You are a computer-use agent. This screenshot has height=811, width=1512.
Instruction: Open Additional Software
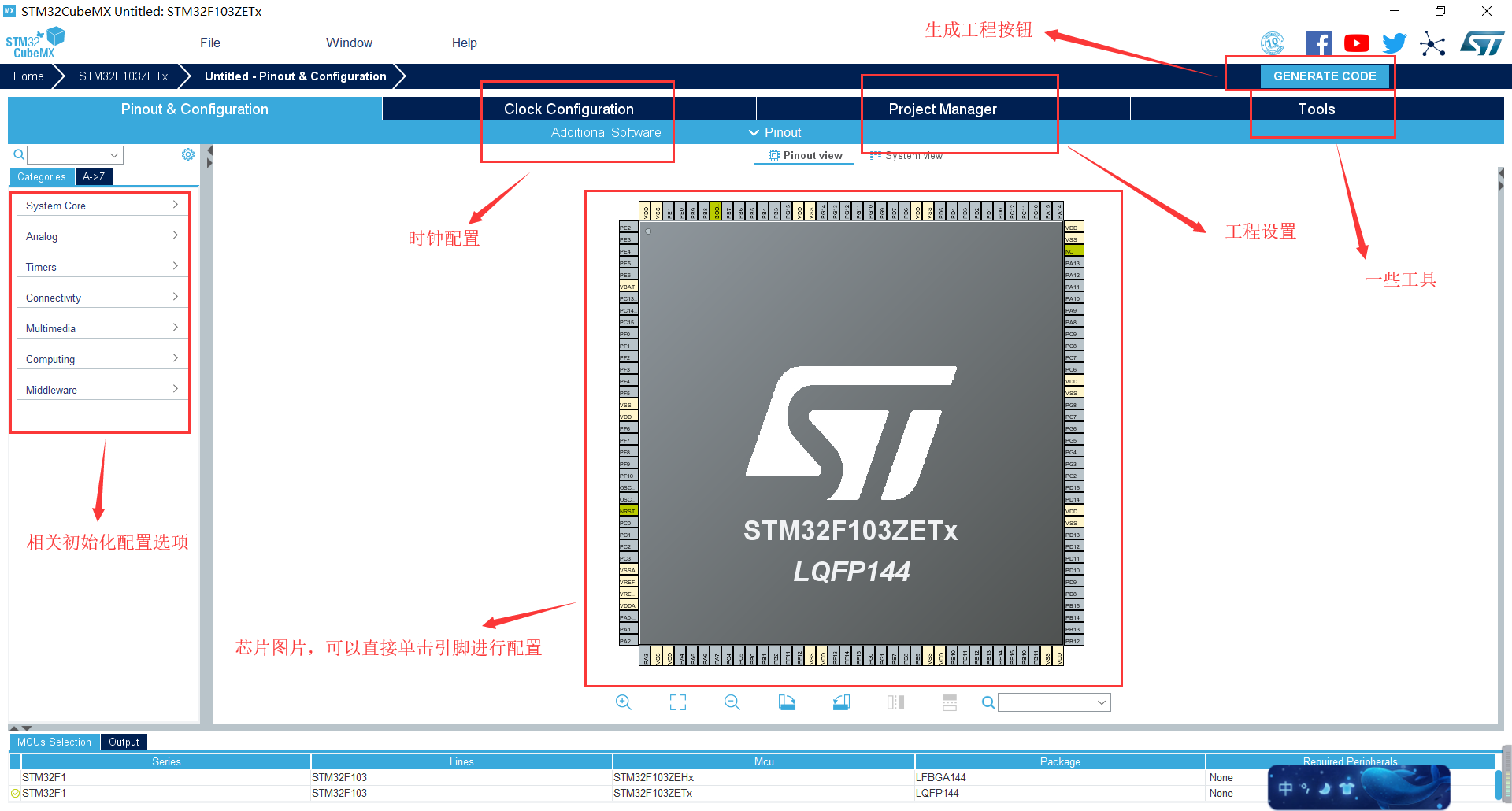click(606, 132)
